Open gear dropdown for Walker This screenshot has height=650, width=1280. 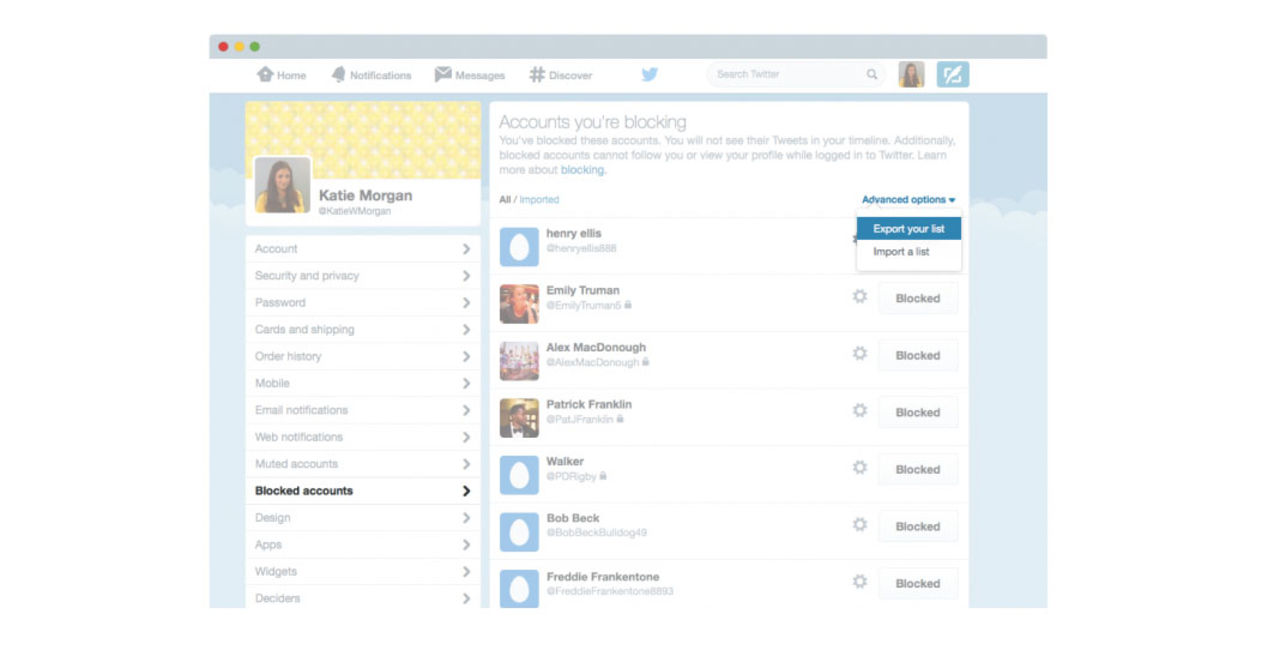(x=859, y=468)
